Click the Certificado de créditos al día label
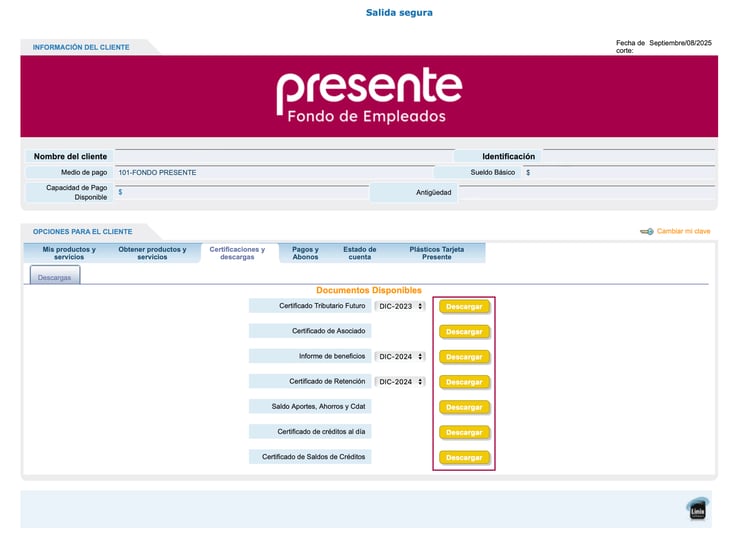 click(x=310, y=431)
